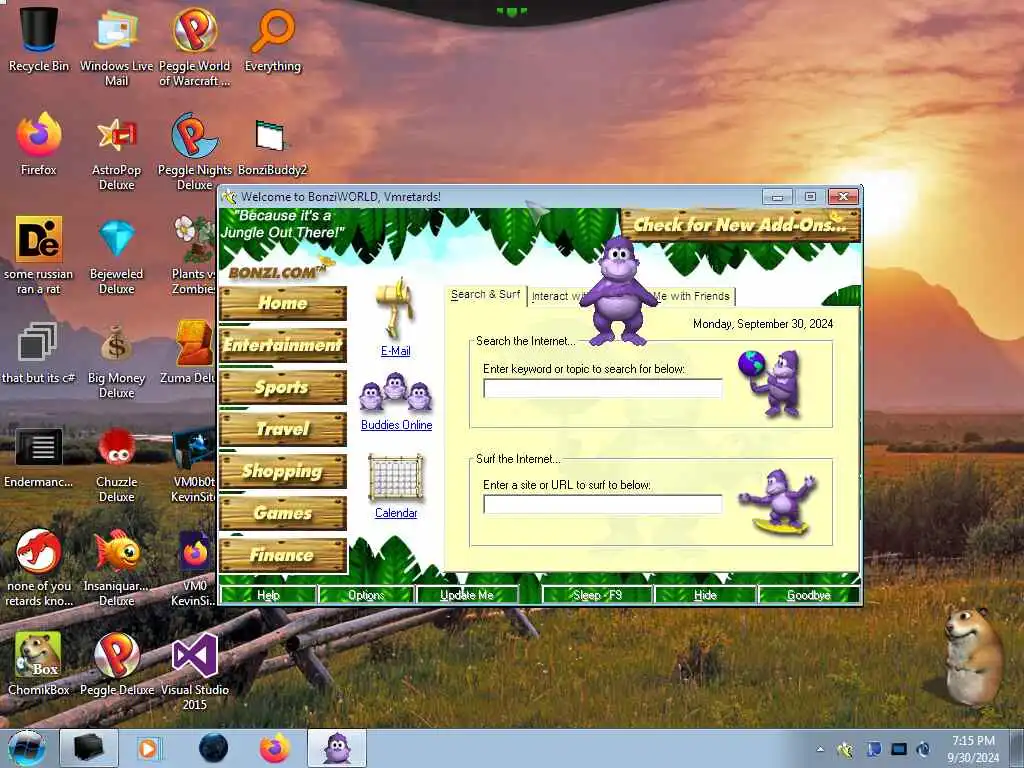
Task: Click the clock showing 7:15 PM
Action: (973, 741)
